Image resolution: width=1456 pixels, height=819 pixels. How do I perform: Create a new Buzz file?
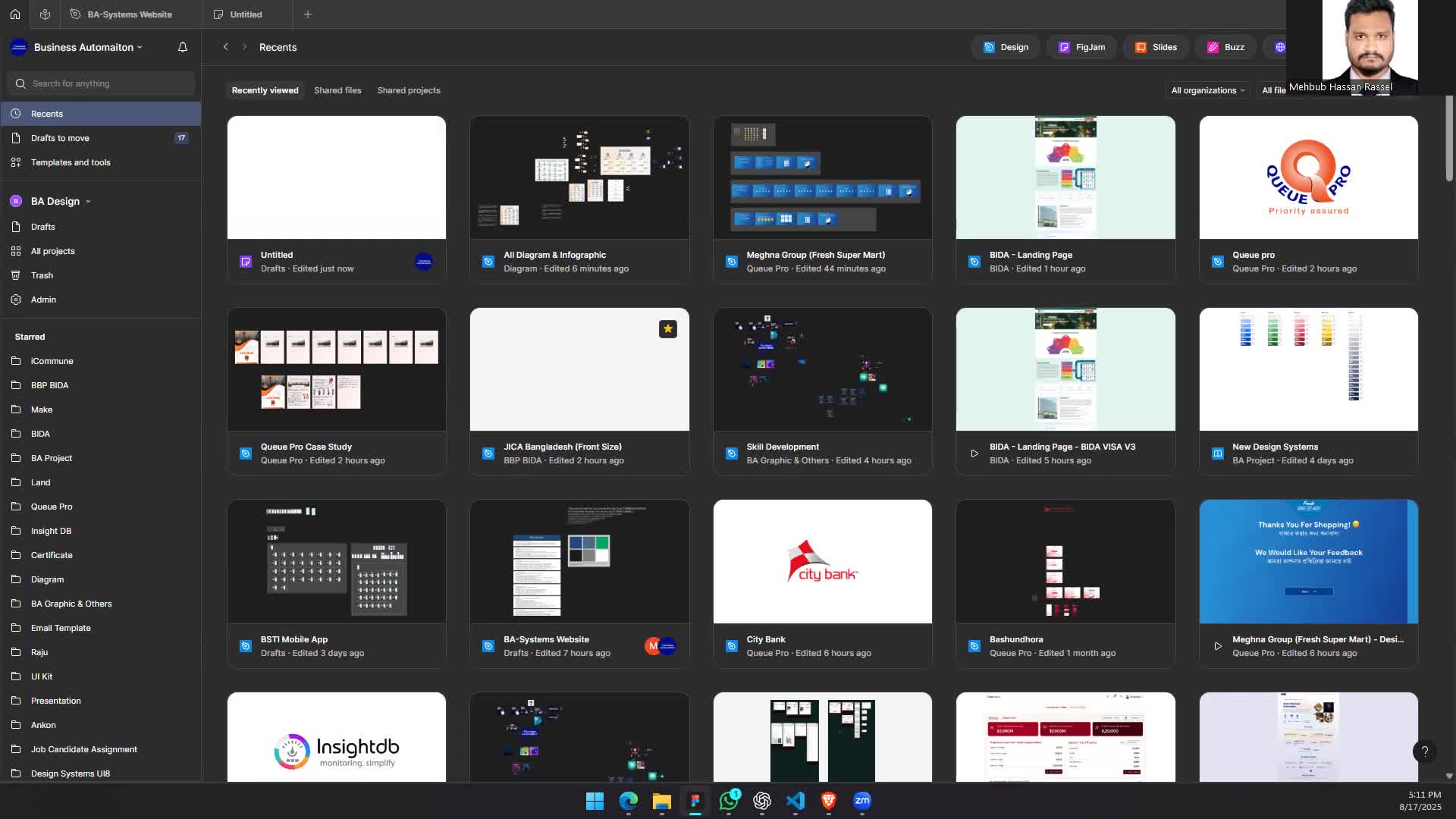click(x=1225, y=47)
